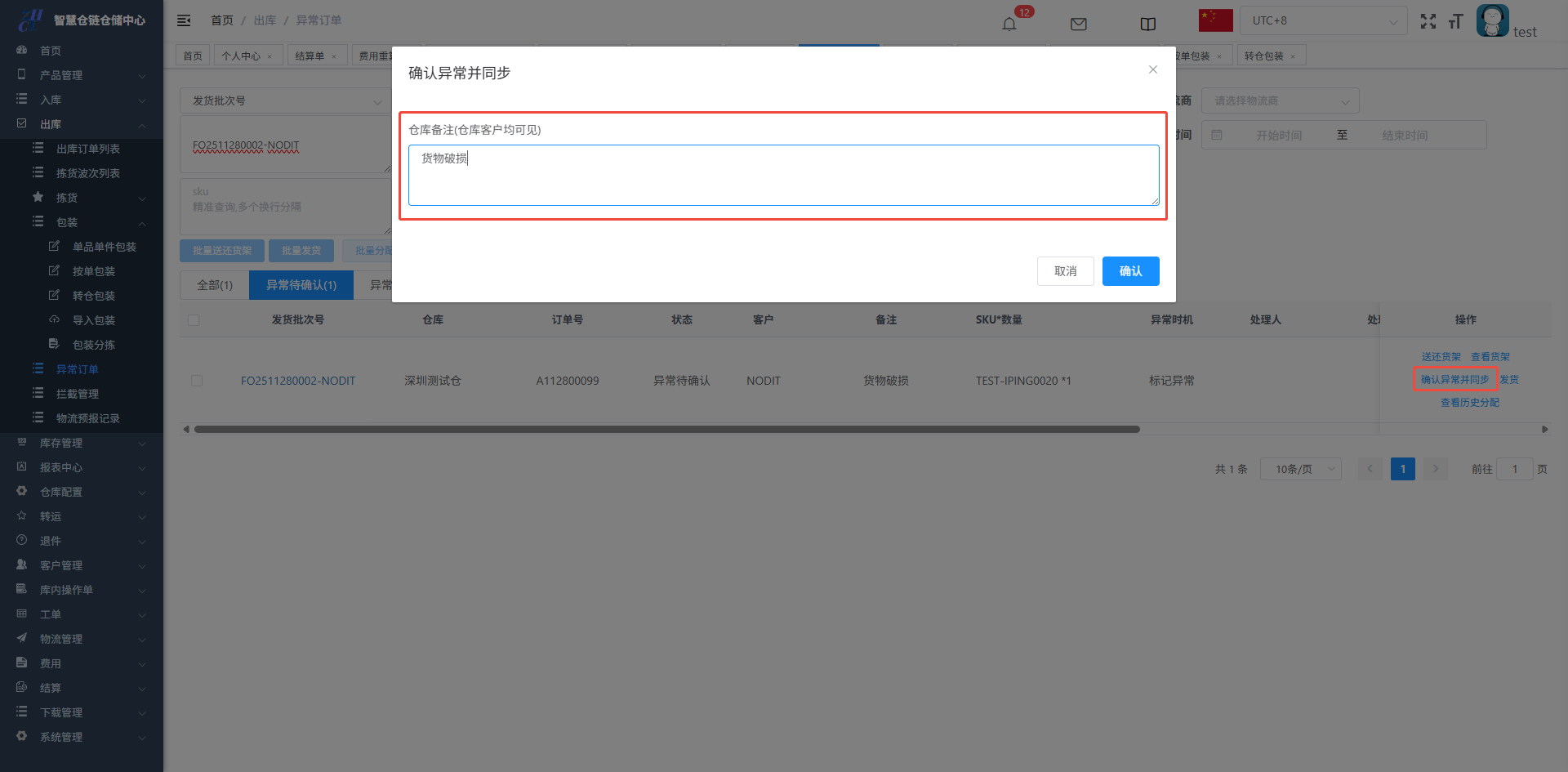The image size is (1568, 772).
Task: Open 拦截管理 in the sidebar
Action: pyautogui.click(x=77, y=394)
